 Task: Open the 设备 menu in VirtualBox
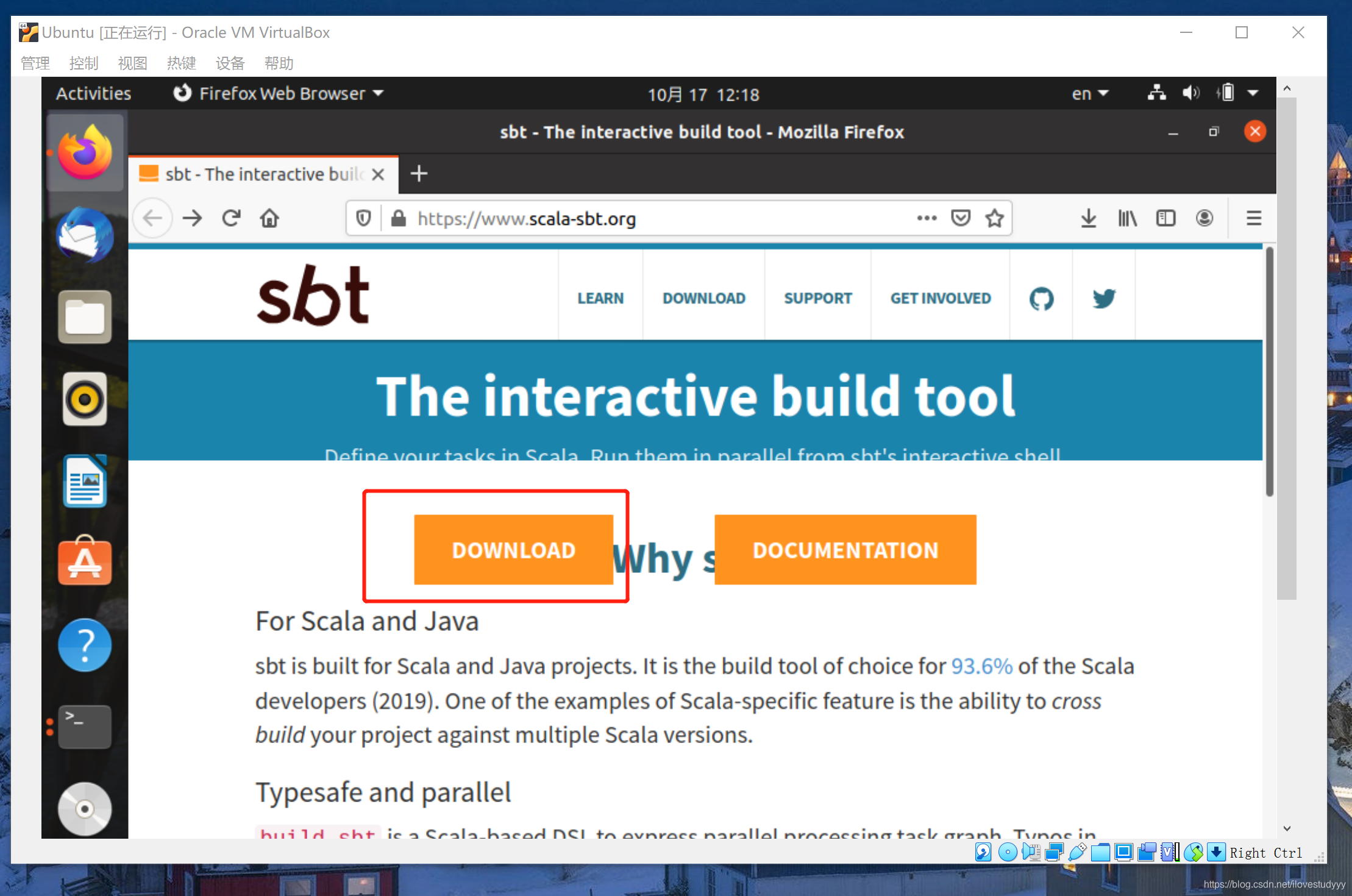(x=230, y=63)
